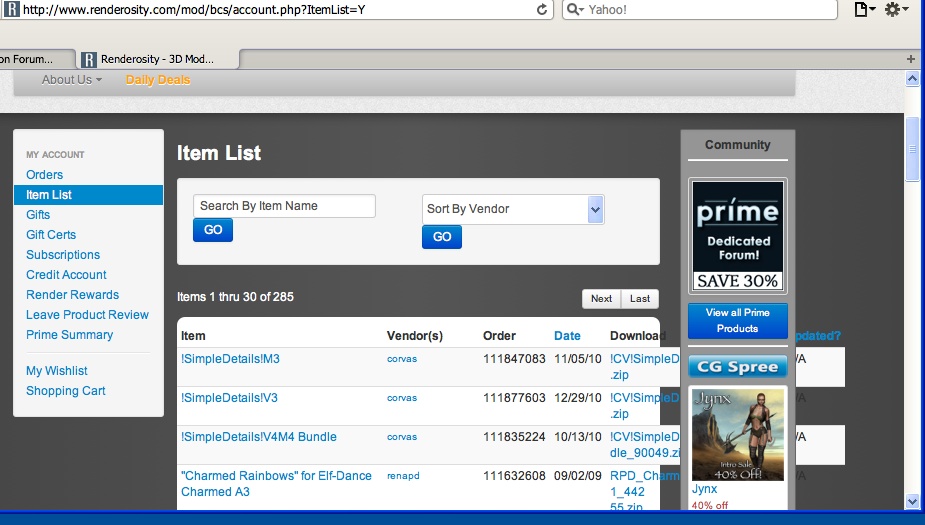Open the !SimpleDetails!M3 item

[x=230, y=359]
